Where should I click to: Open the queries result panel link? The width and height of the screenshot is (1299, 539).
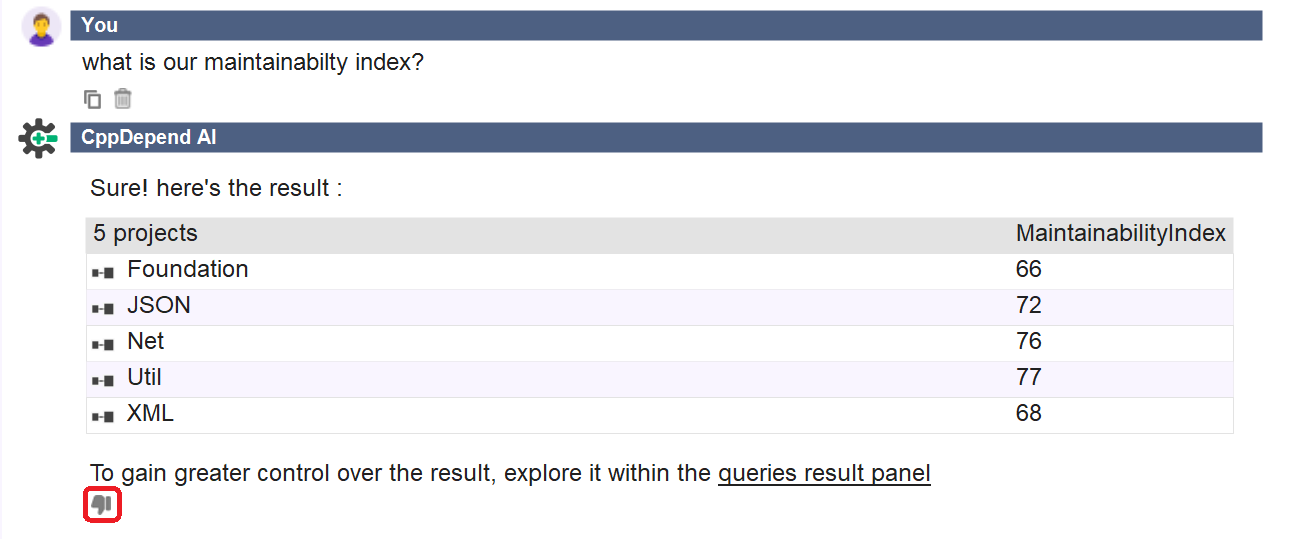point(824,473)
